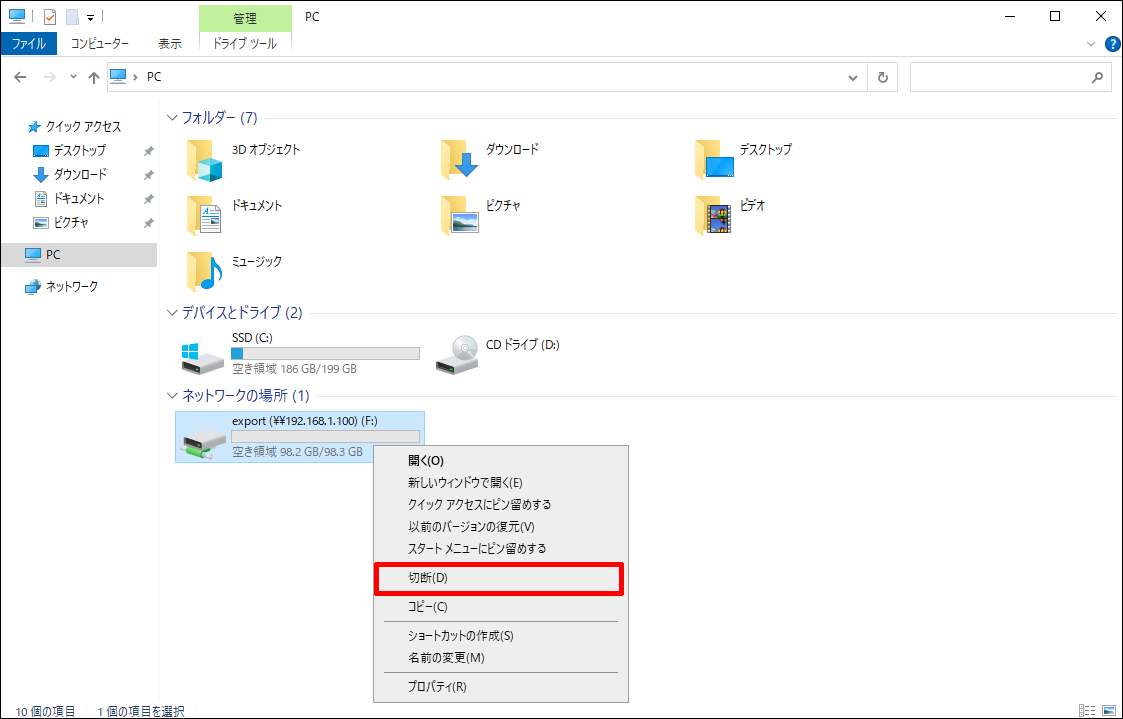1123x719 pixels.
Task: Click the Back navigation arrow
Action: tap(20, 77)
